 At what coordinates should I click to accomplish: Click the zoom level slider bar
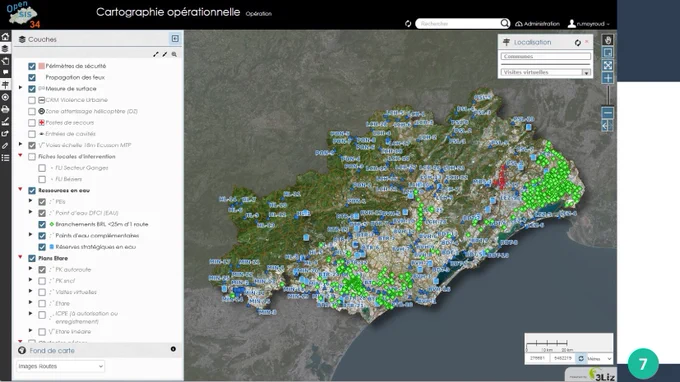coord(608,95)
